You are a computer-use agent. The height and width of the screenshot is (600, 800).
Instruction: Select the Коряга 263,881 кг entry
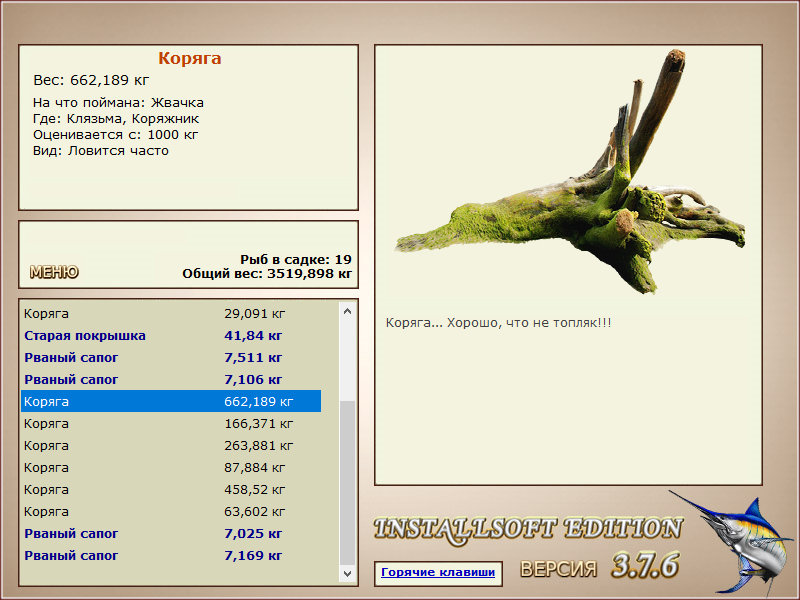(x=171, y=445)
